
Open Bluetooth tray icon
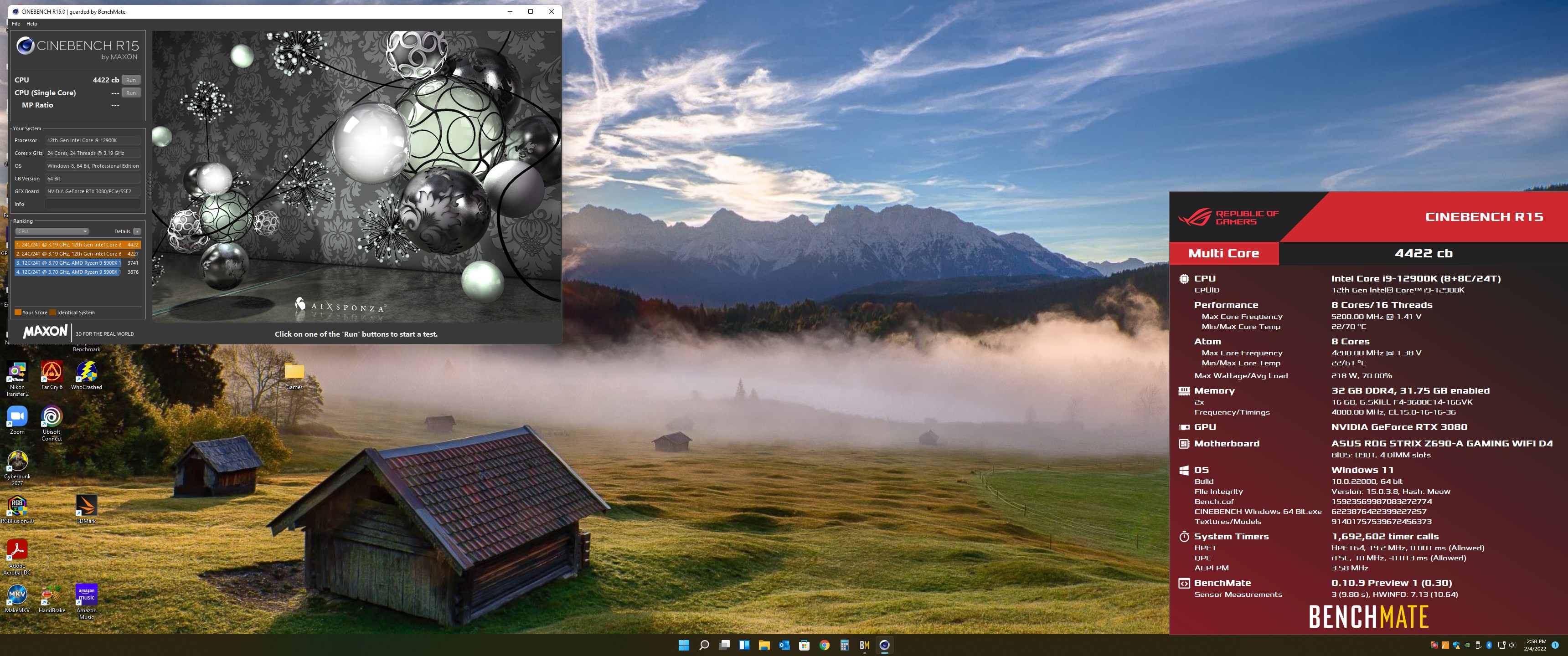pyautogui.click(x=1489, y=645)
